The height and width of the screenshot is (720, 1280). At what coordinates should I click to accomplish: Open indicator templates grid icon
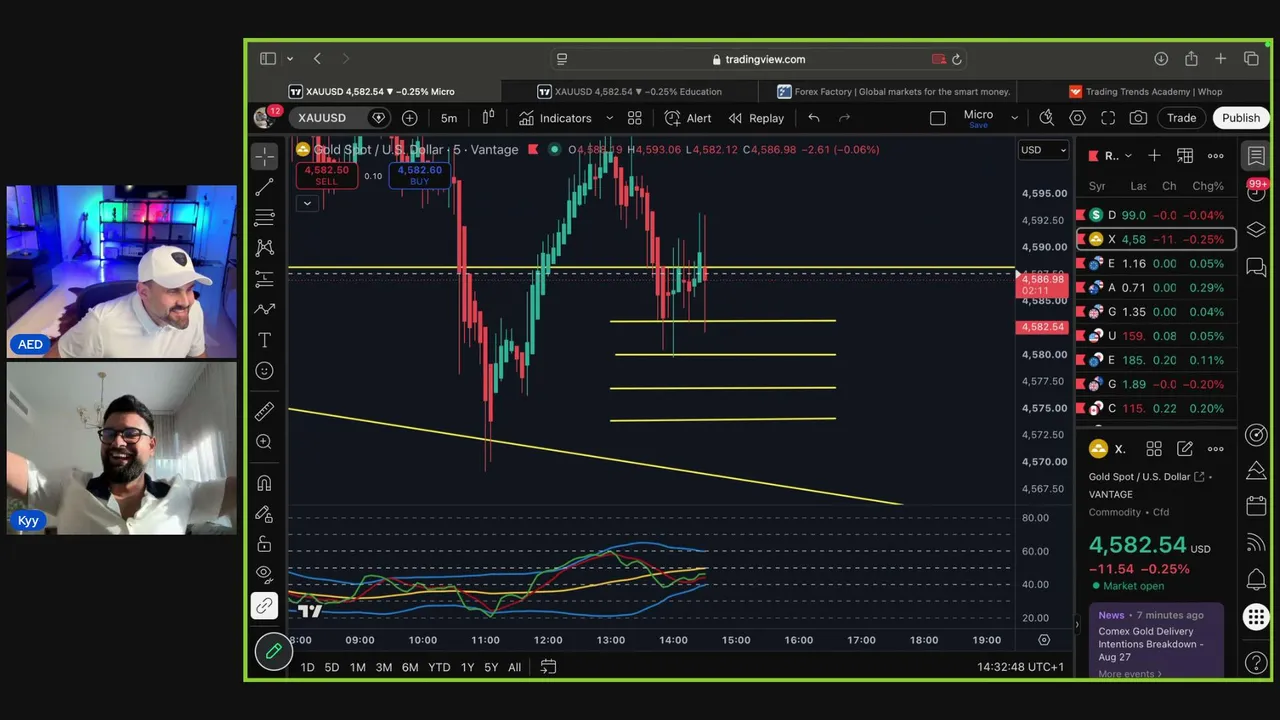(x=635, y=118)
